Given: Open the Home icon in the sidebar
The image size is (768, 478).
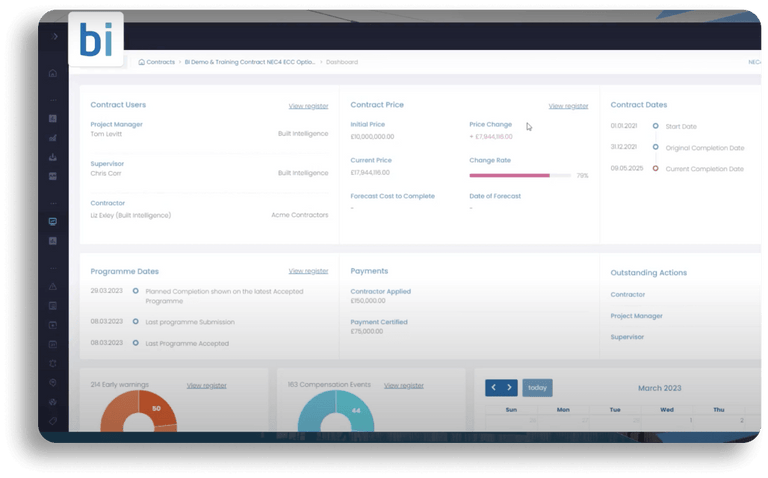Looking at the screenshot, I should 53,73.
